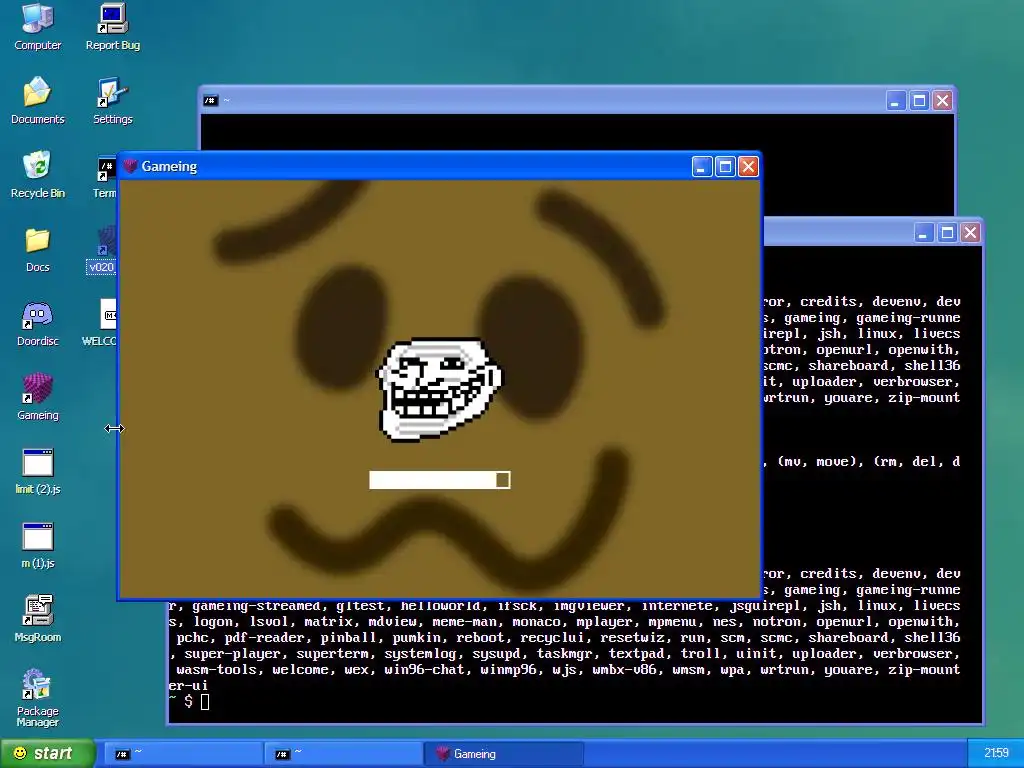Open the Computer desktop icon

click(x=37, y=26)
